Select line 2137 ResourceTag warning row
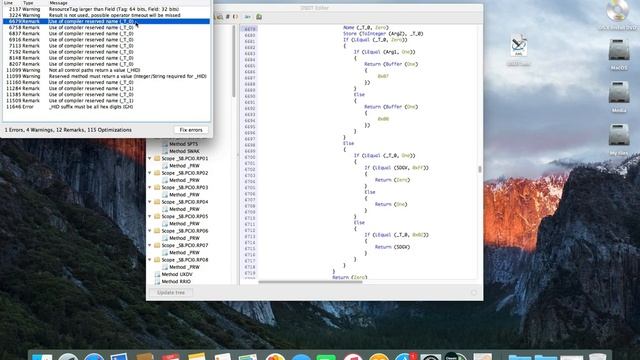This screenshot has height=360, width=640. [106, 9]
